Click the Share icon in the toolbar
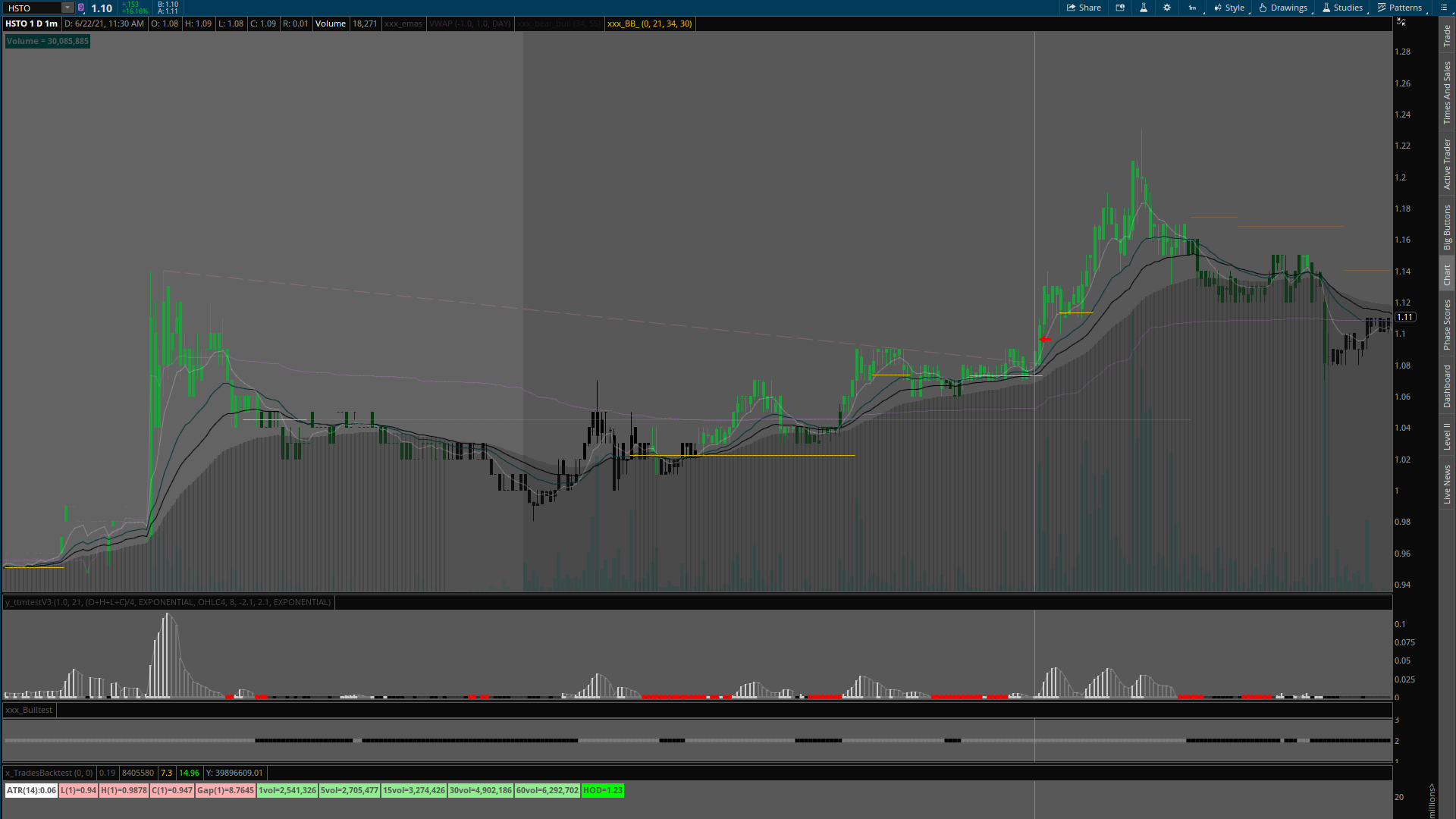The image size is (1456, 819). pos(1083,8)
